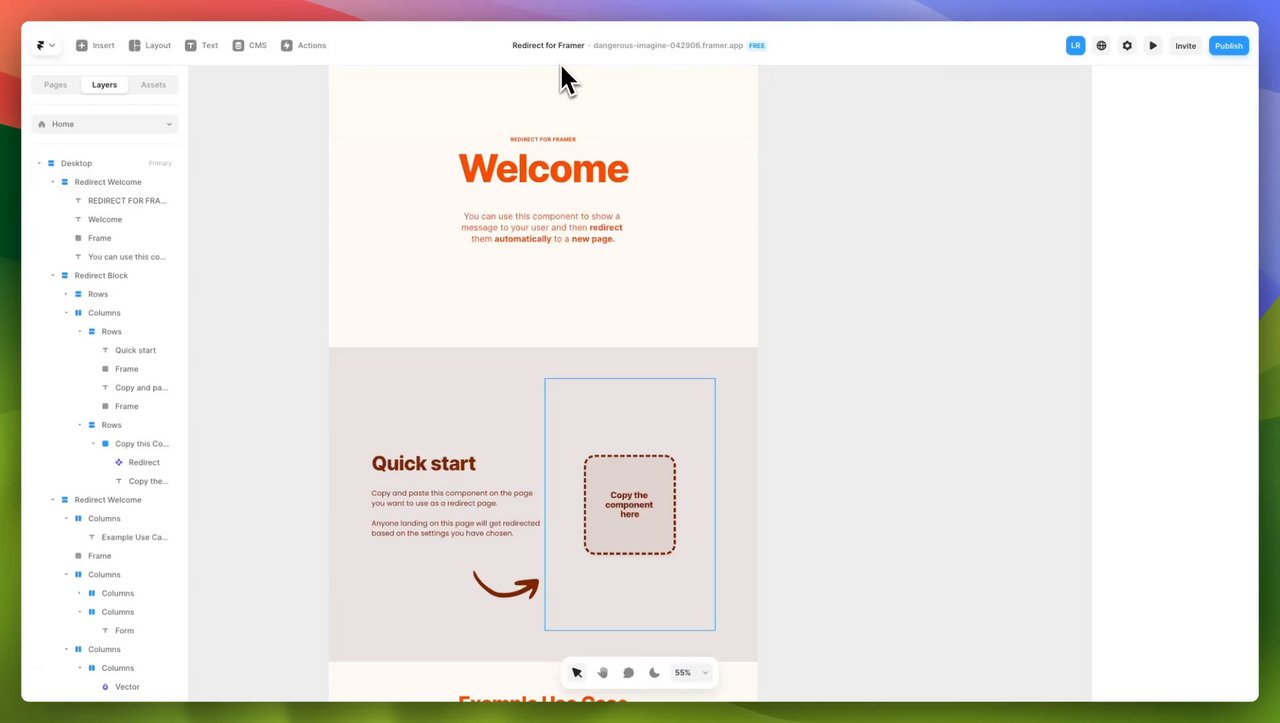The height and width of the screenshot is (723, 1280).
Task: Open the globe site settings icon
Action: 1101,45
